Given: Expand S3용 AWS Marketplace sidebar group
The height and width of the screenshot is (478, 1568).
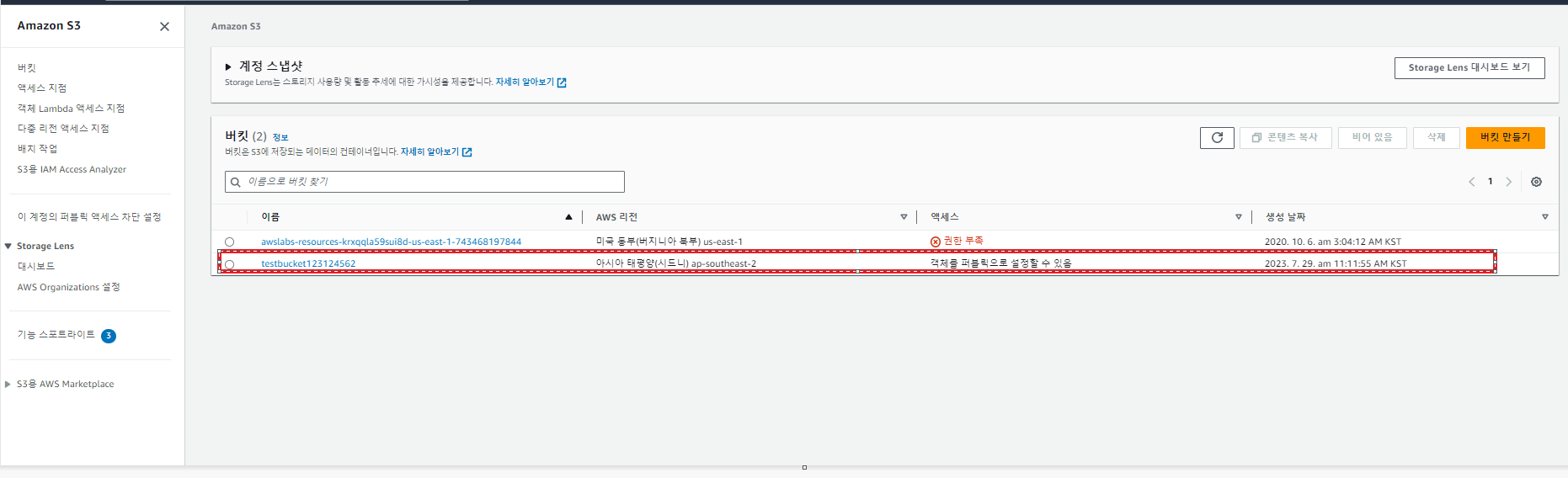Looking at the screenshot, I should click(x=8, y=385).
